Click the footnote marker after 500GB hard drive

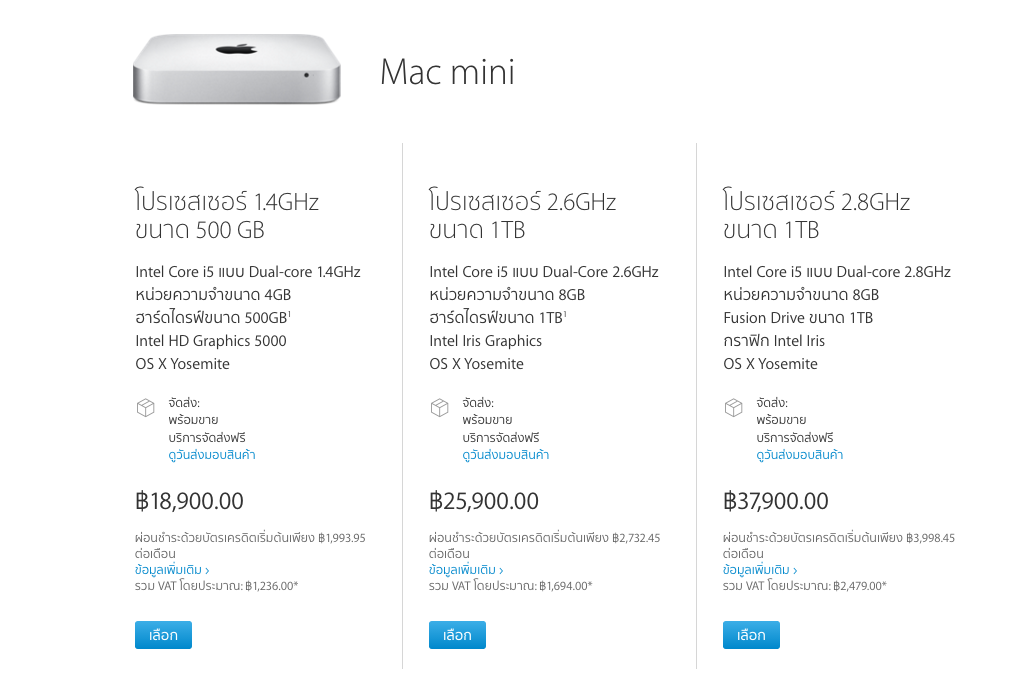pos(289,314)
